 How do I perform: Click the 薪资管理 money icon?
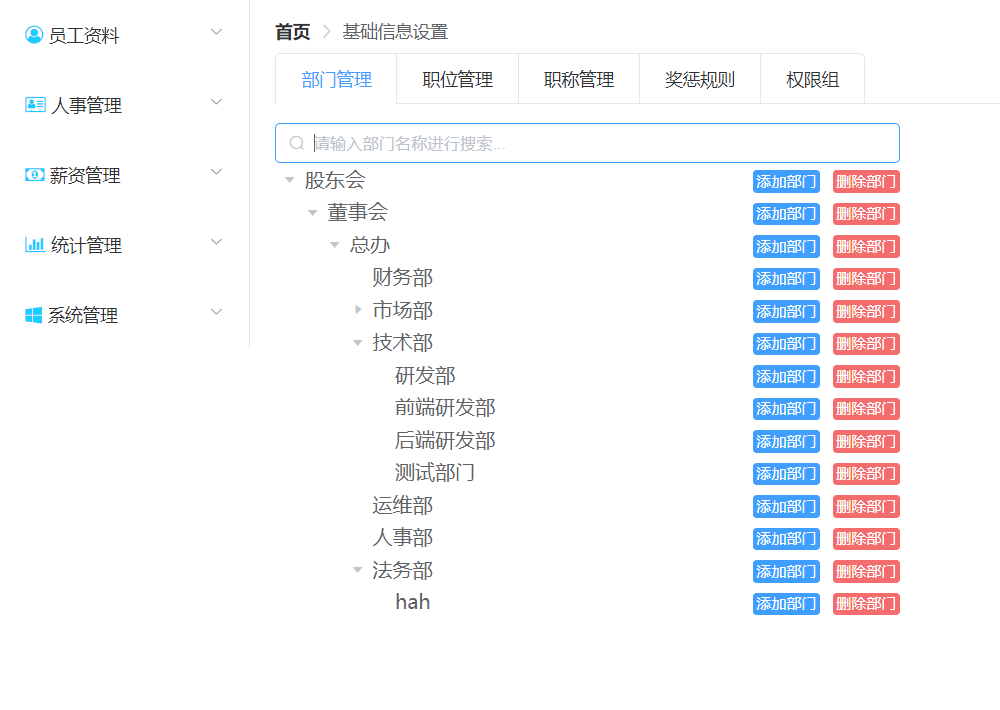pos(34,174)
